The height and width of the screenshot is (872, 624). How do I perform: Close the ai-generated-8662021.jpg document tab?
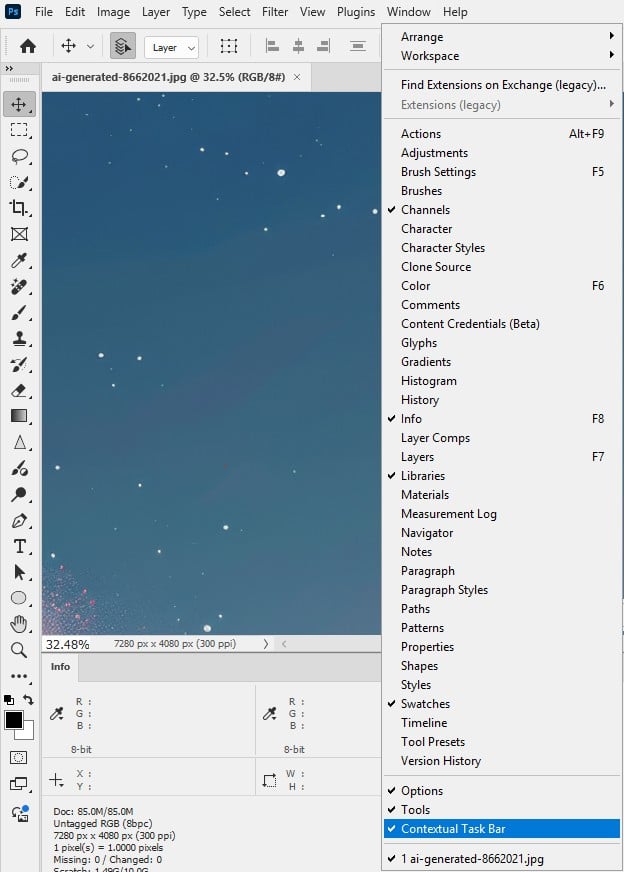pos(297,77)
